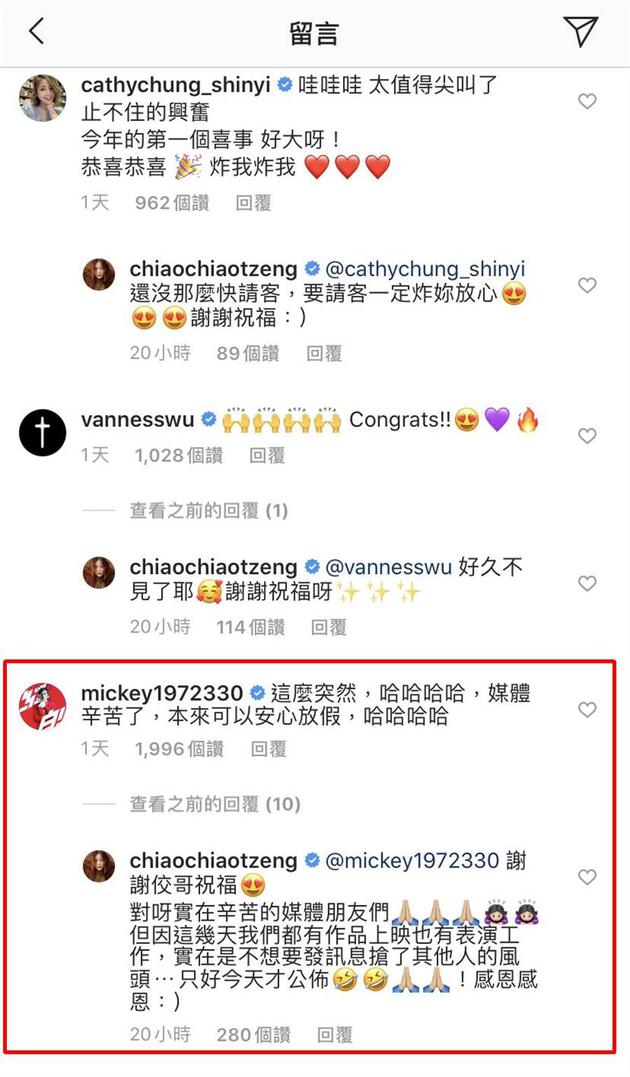Open chiaochiaotzeng avatar in first reply
The width and height of the screenshot is (630, 1077).
pos(99,275)
